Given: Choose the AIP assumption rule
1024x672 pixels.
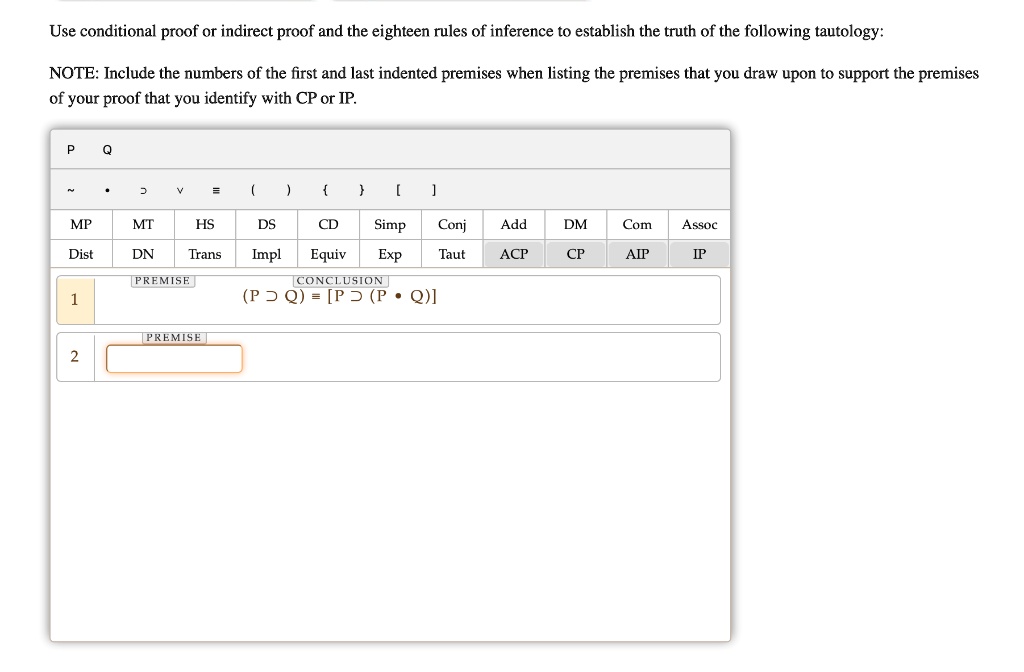Looking at the screenshot, I should [x=637, y=254].
